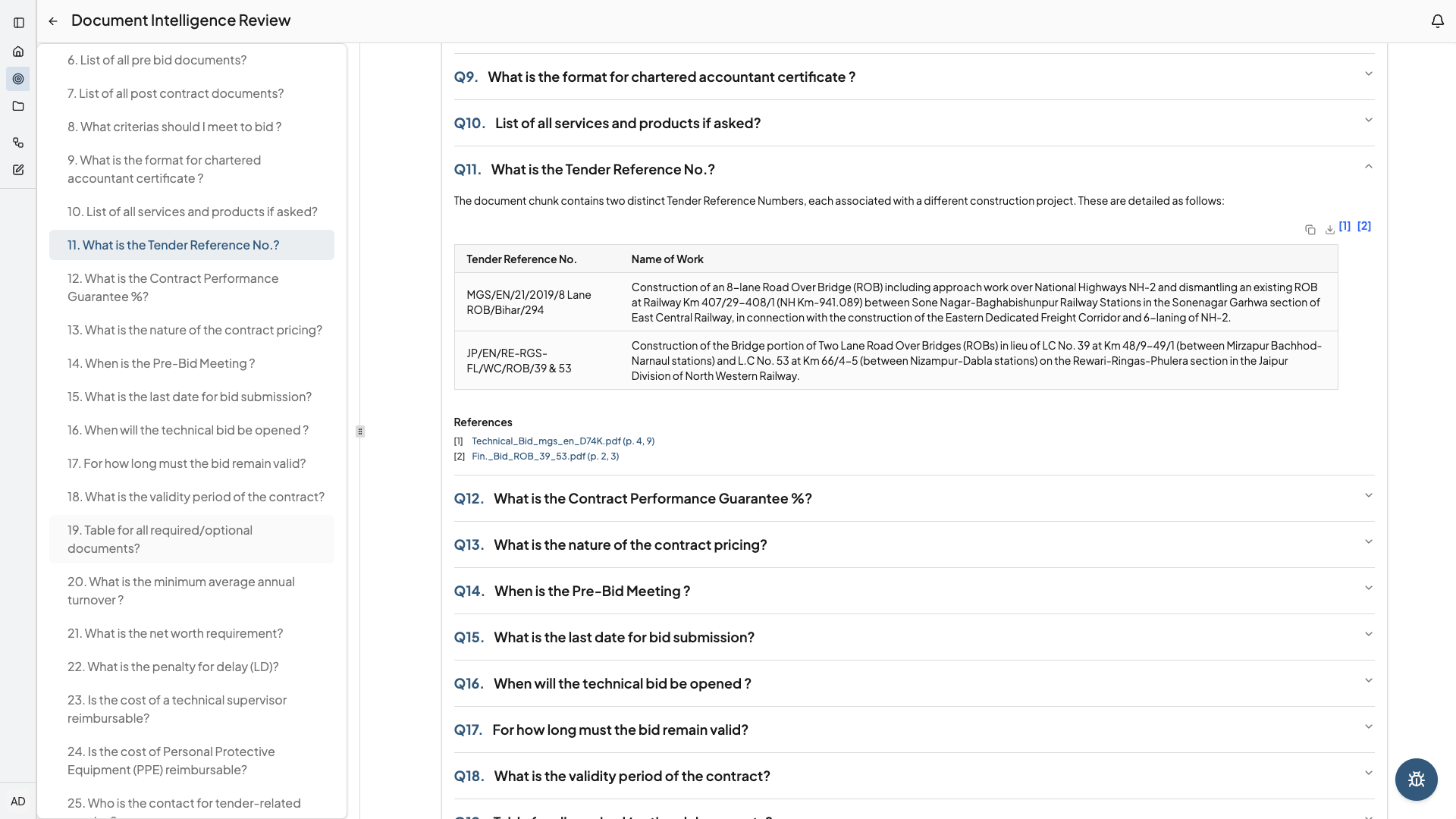Open the folder icon in sidebar
Screen dimensions: 1456x819
[x=18, y=106]
